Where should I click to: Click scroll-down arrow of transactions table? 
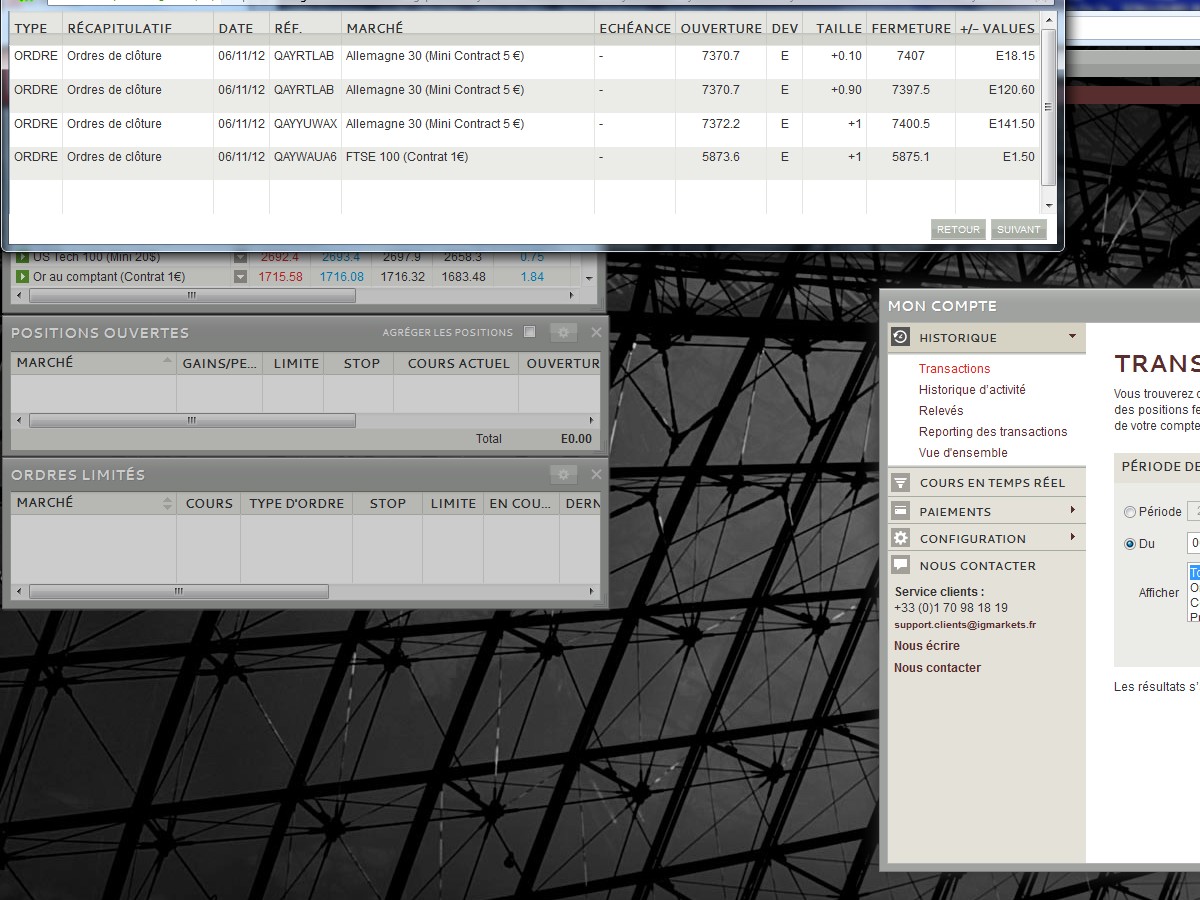1048,205
